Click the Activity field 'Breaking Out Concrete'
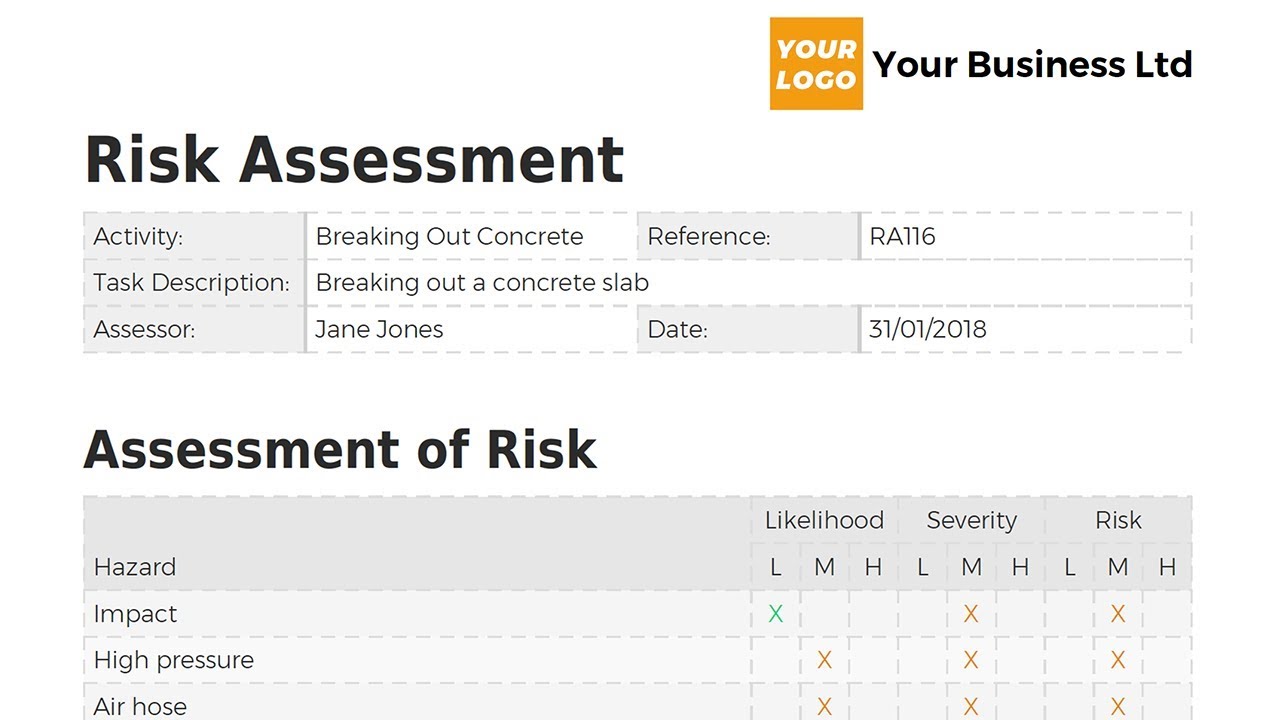This screenshot has width=1280, height=720. tap(449, 237)
